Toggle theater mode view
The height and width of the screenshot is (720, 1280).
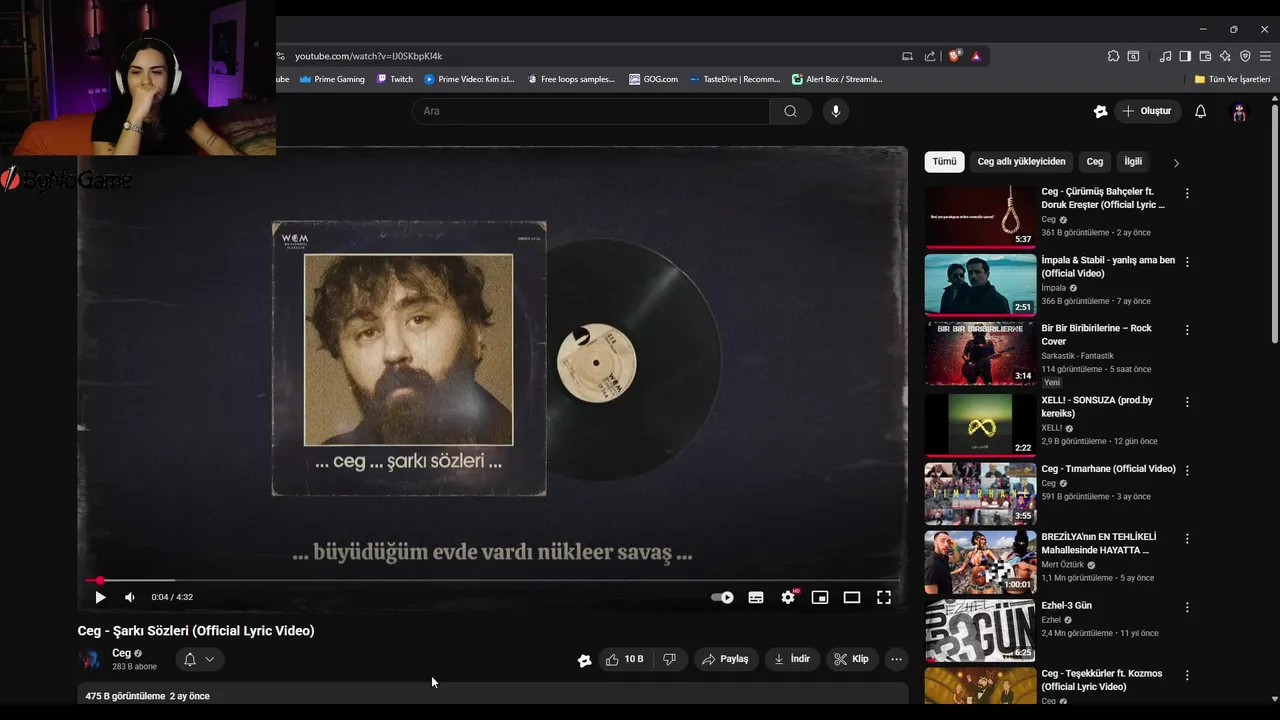point(852,597)
